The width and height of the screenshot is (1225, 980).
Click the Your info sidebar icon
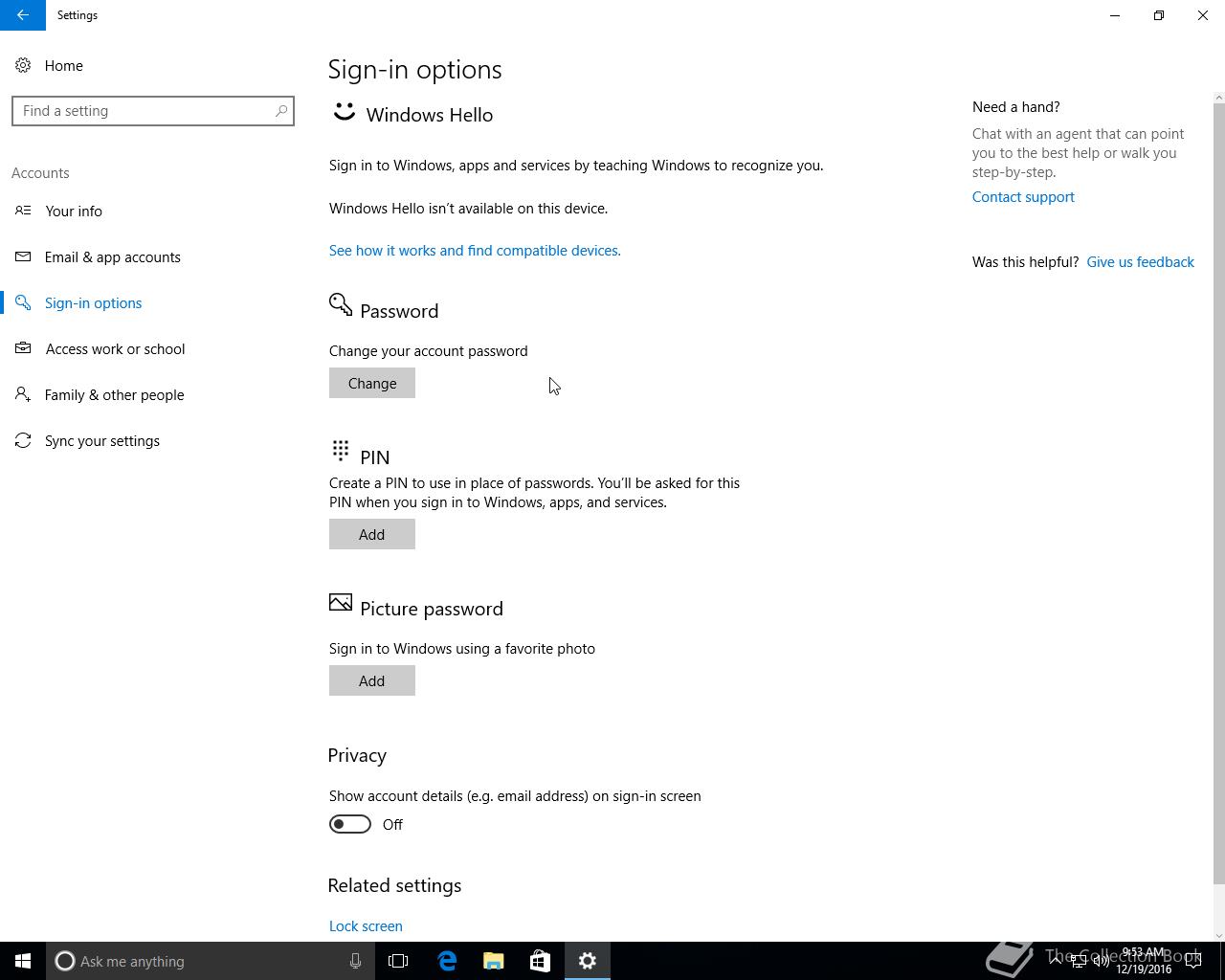click(23, 211)
